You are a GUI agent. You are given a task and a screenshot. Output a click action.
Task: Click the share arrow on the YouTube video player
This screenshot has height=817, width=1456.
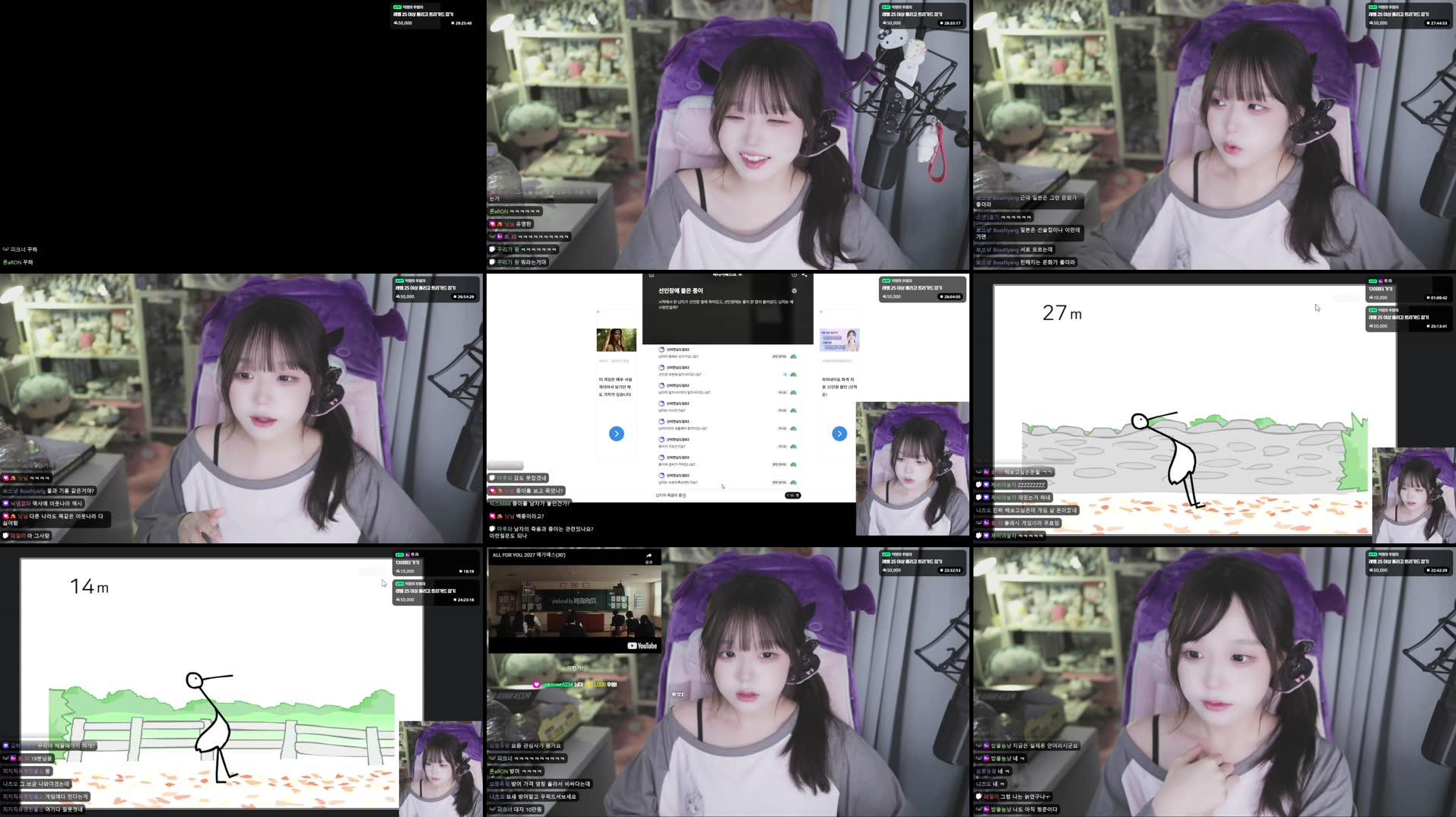pos(649,556)
